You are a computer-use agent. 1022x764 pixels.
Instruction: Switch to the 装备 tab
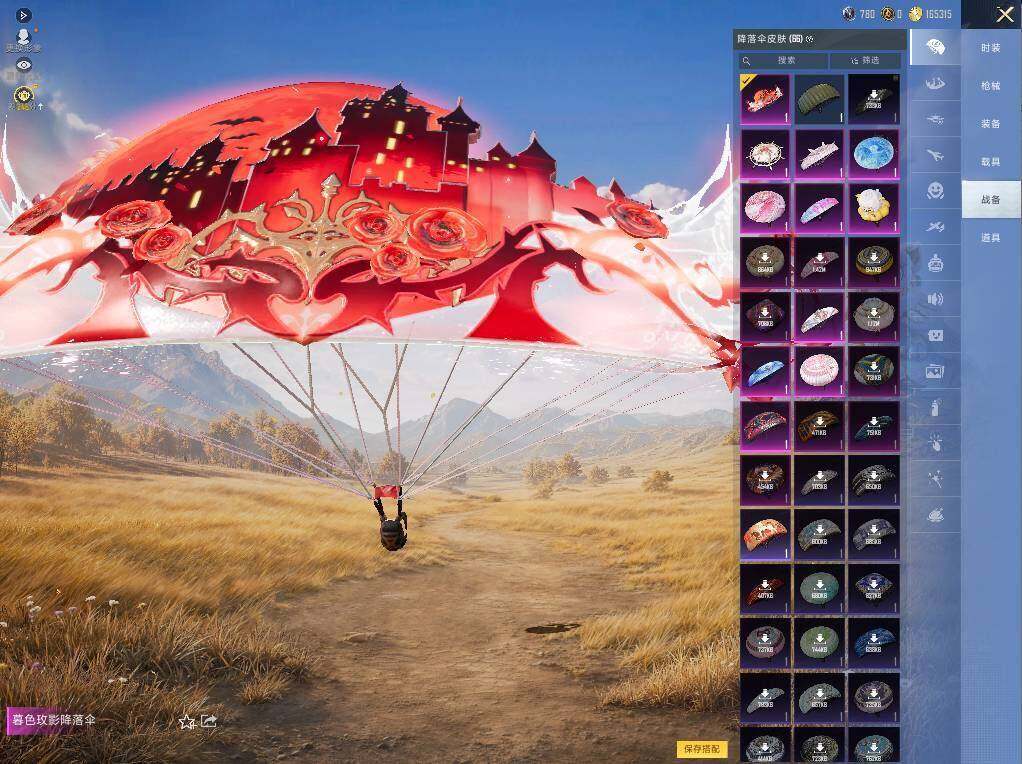991,123
